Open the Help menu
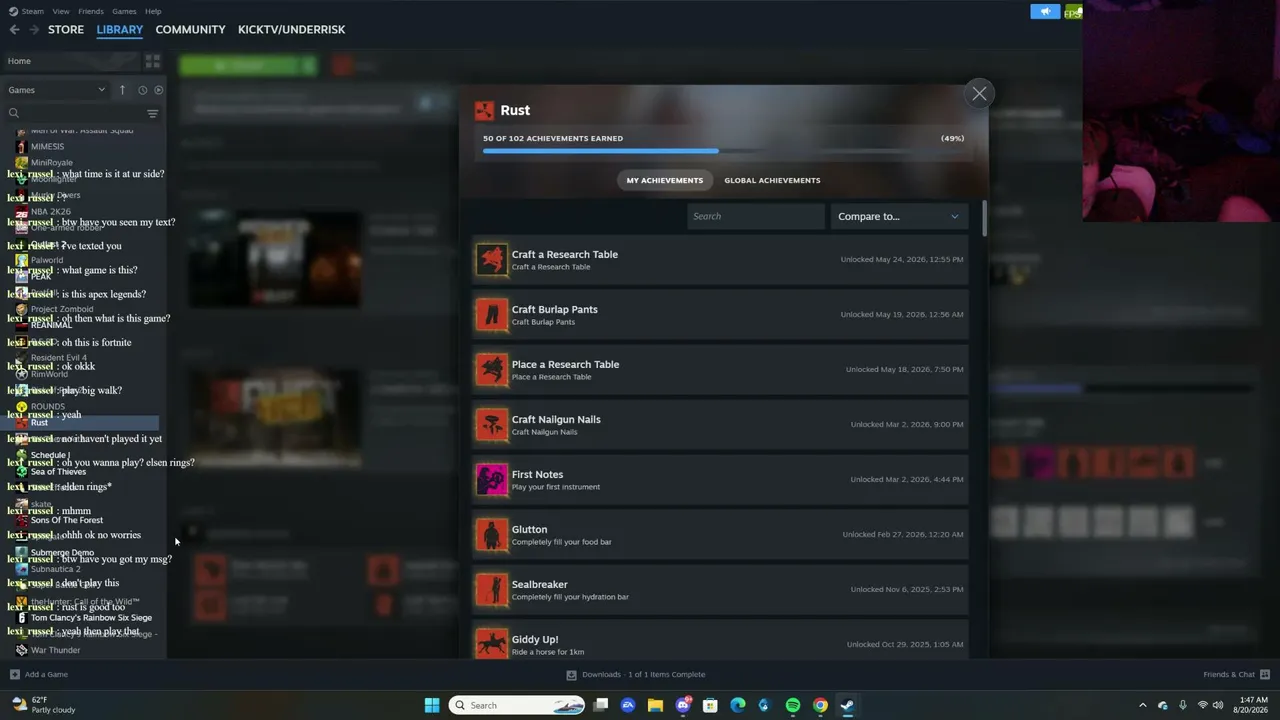This screenshot has width=1280, height=720. click(153, 11)
